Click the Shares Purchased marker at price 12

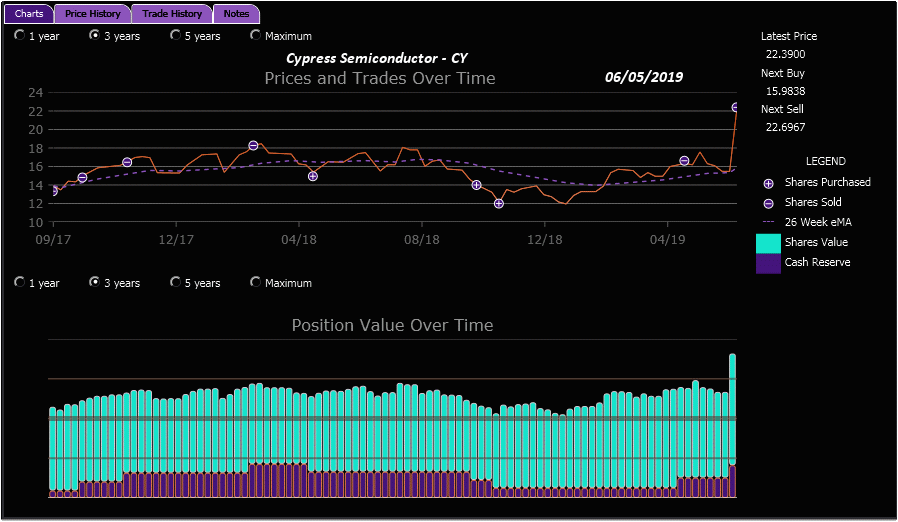coord(499,204)
